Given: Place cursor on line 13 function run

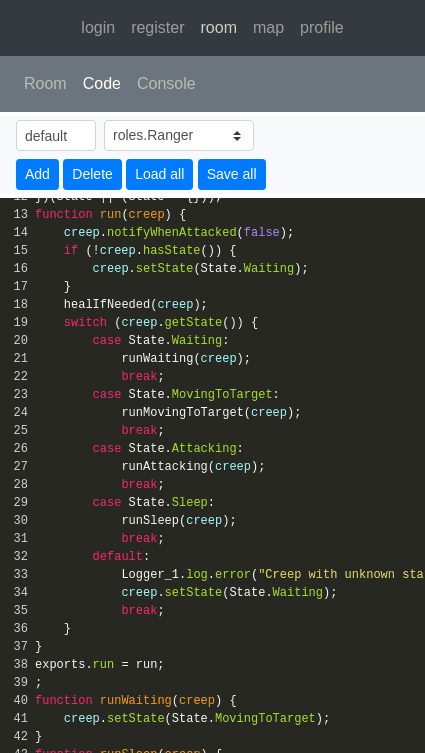Looking at the screenshot, I should click(x=110, y=214).
